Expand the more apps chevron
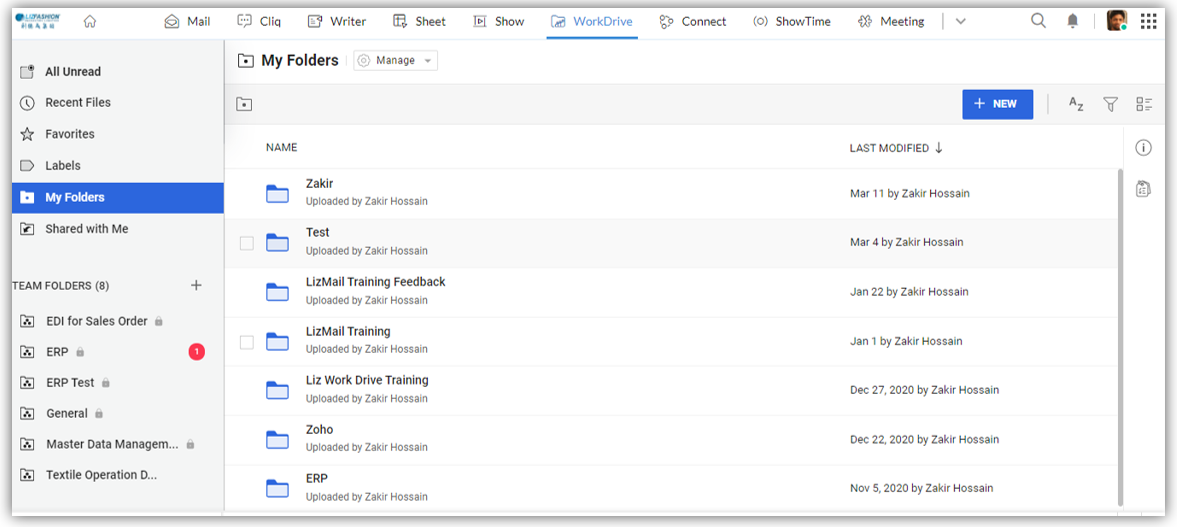Image resolution: width=1177 pixels, height=527 pixels. click(960, 22)
